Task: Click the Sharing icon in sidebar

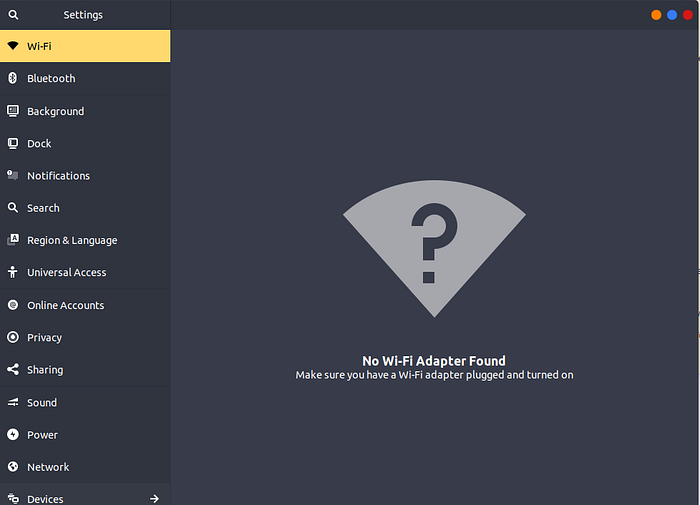Action: pos(13,369)
